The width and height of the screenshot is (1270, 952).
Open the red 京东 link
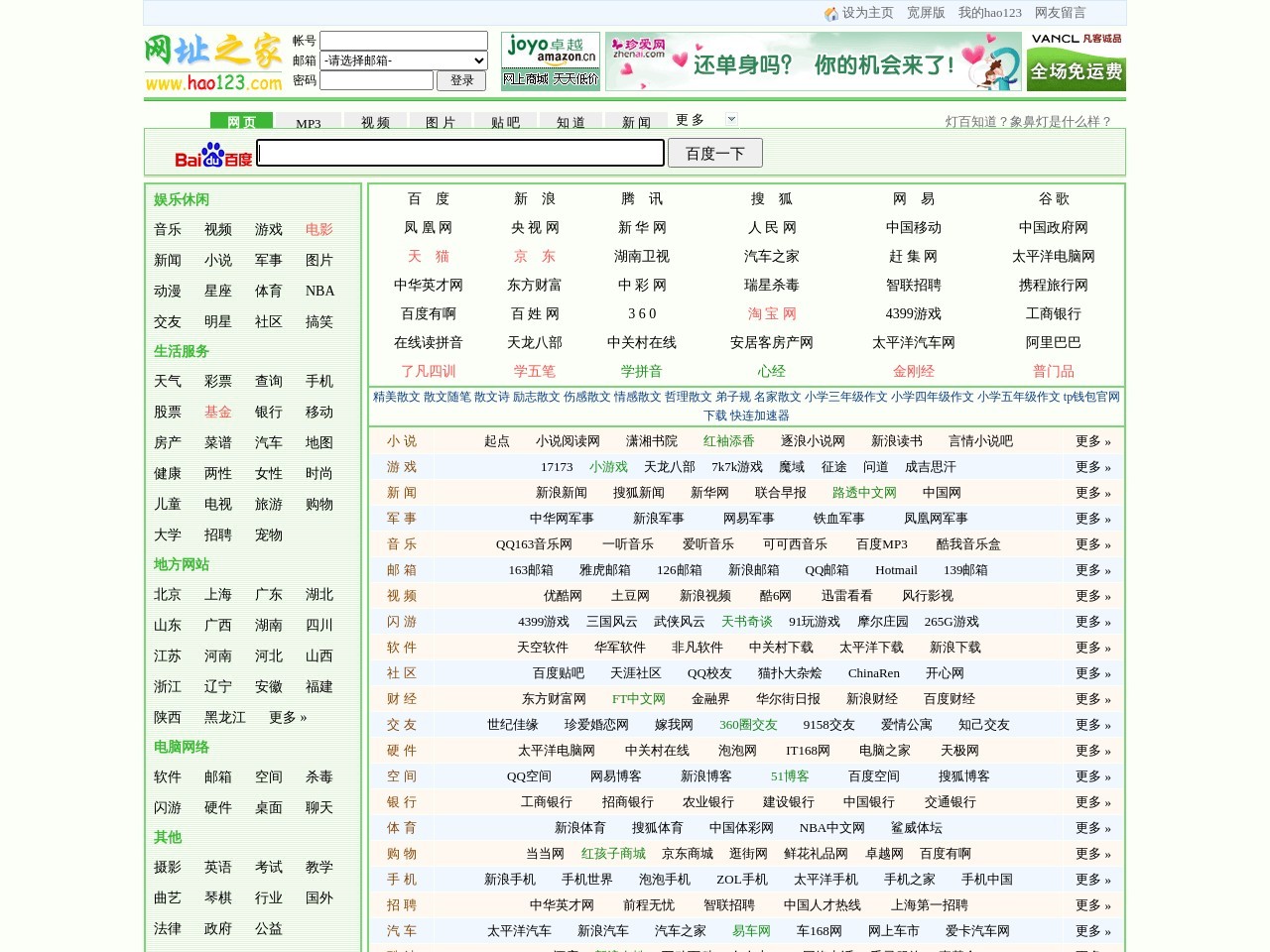[535, 257]
